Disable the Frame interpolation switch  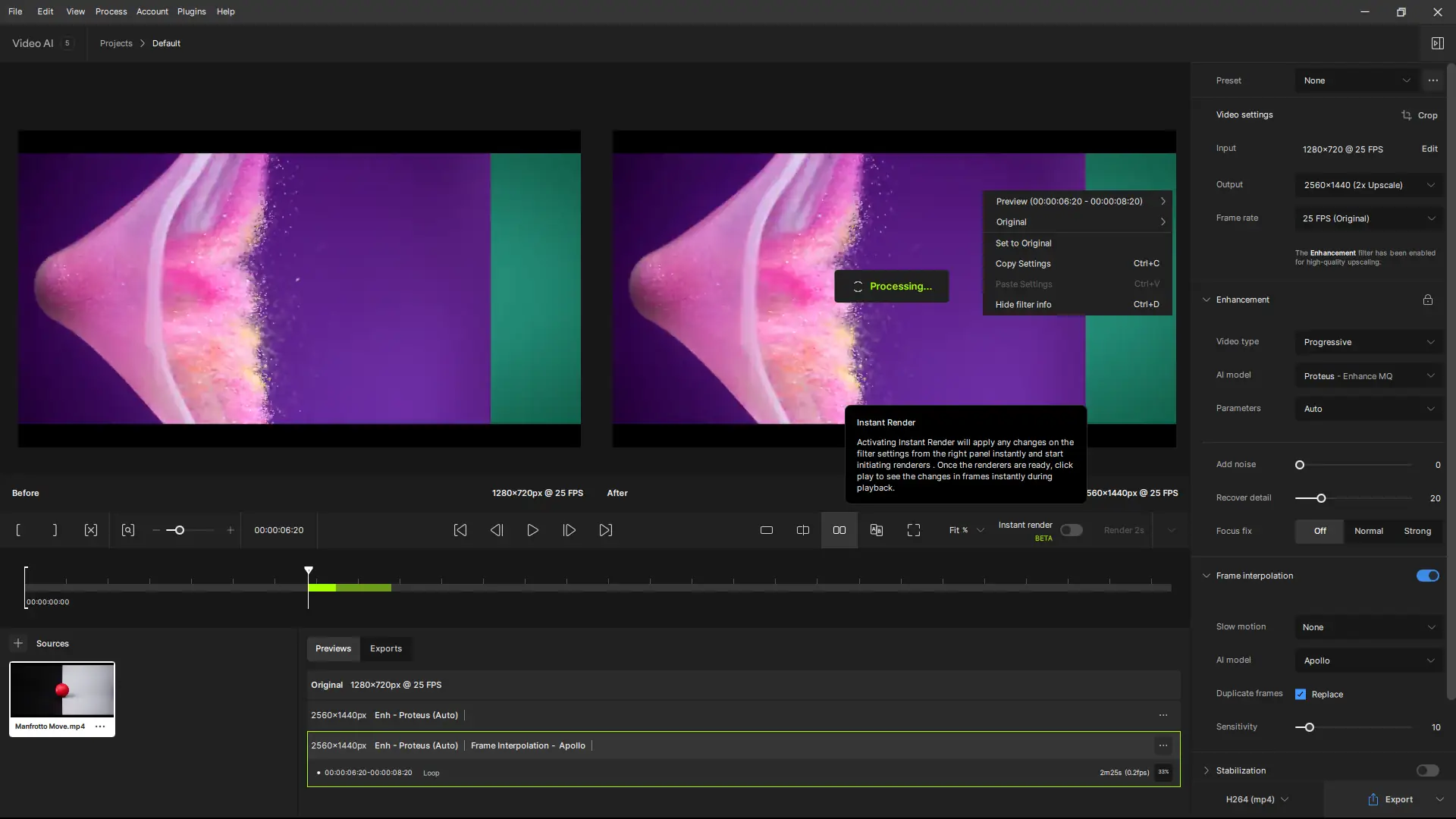click(x=1427, y=576)
